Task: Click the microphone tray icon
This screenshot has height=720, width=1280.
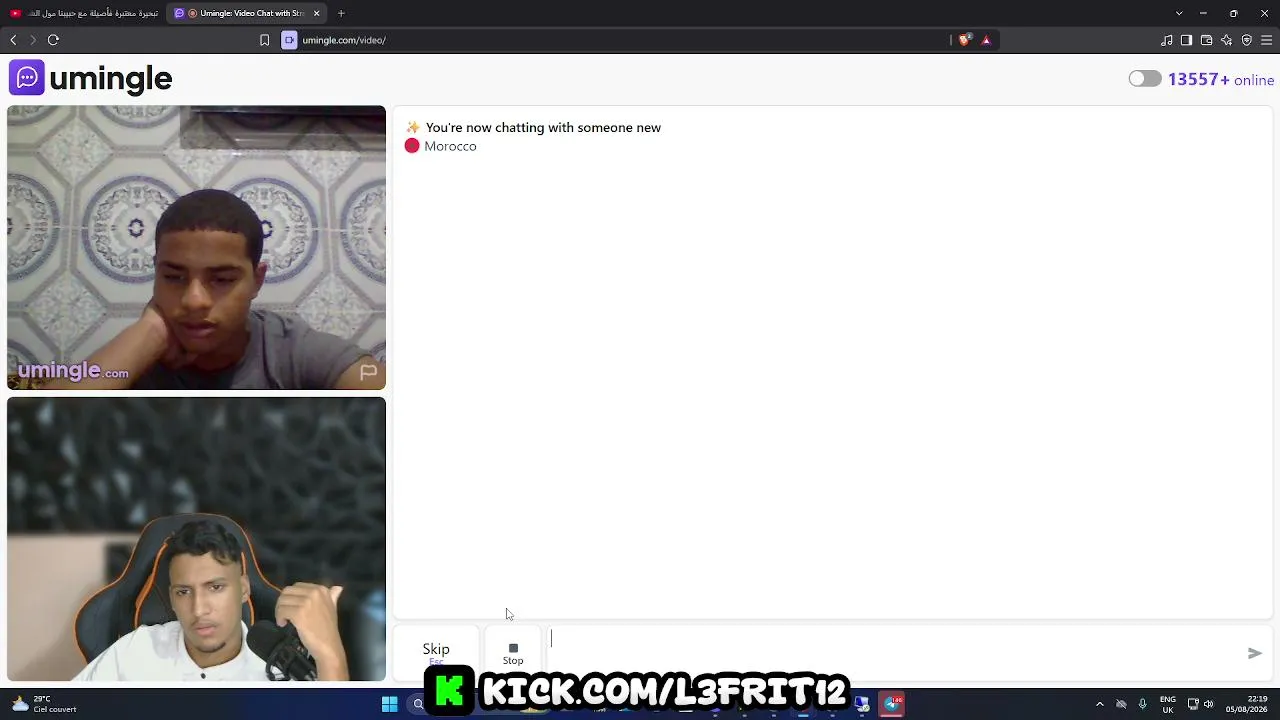Action: (x=1142, y=704)
